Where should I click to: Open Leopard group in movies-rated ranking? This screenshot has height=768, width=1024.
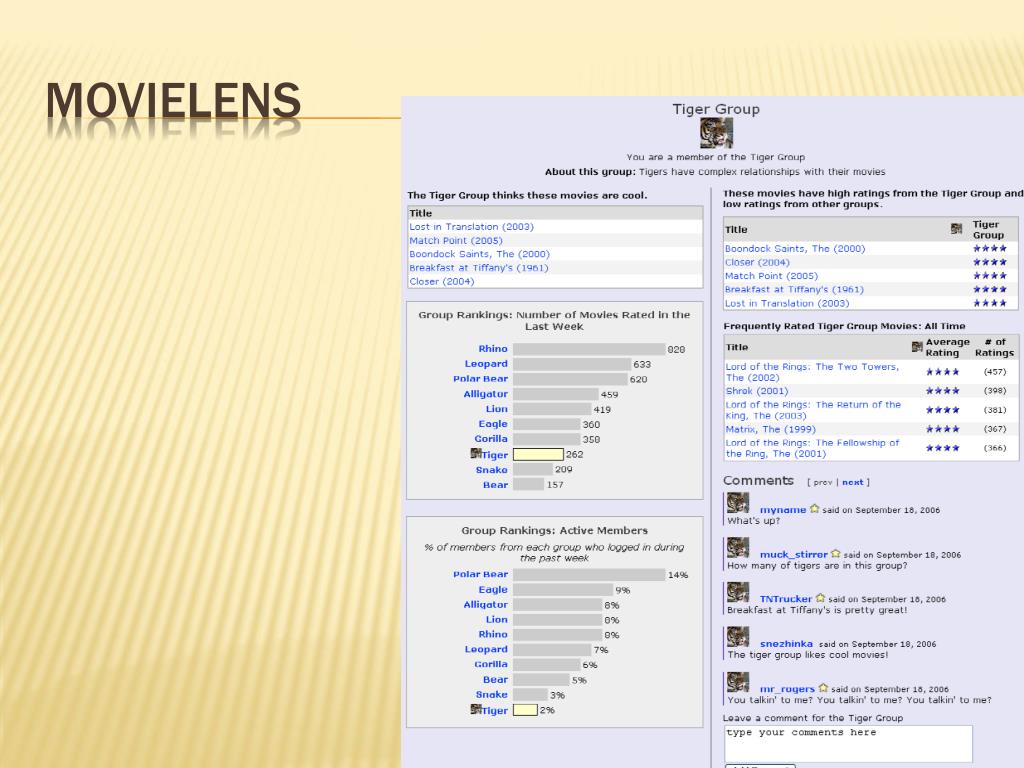click(486, 364)
